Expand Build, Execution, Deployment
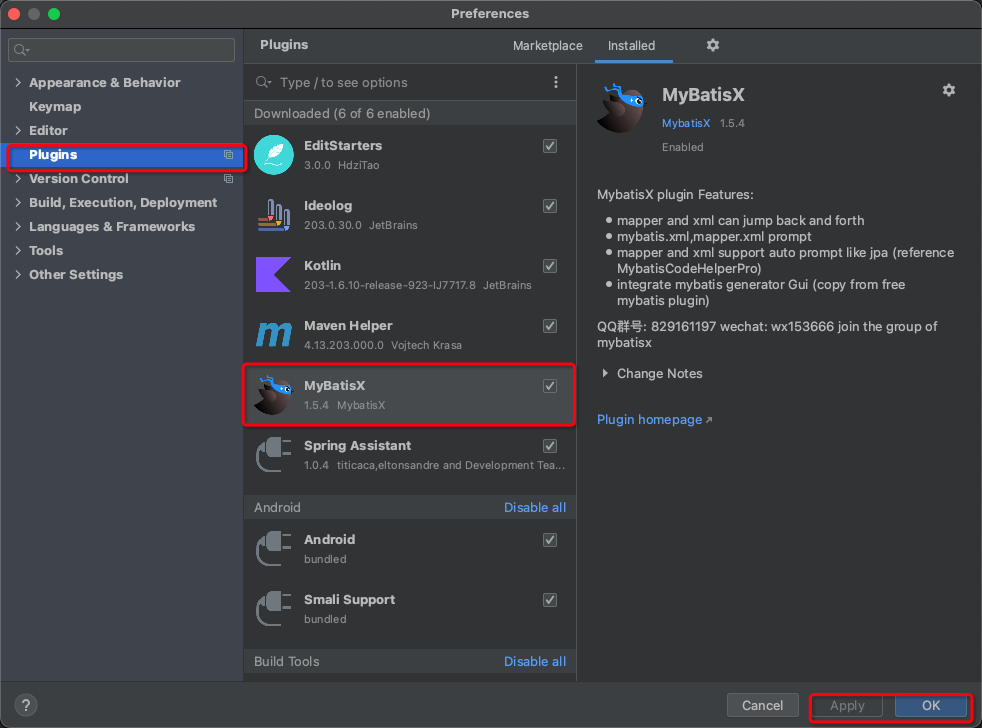The width and height of the screenshot is (982, 728). [18, 202]
